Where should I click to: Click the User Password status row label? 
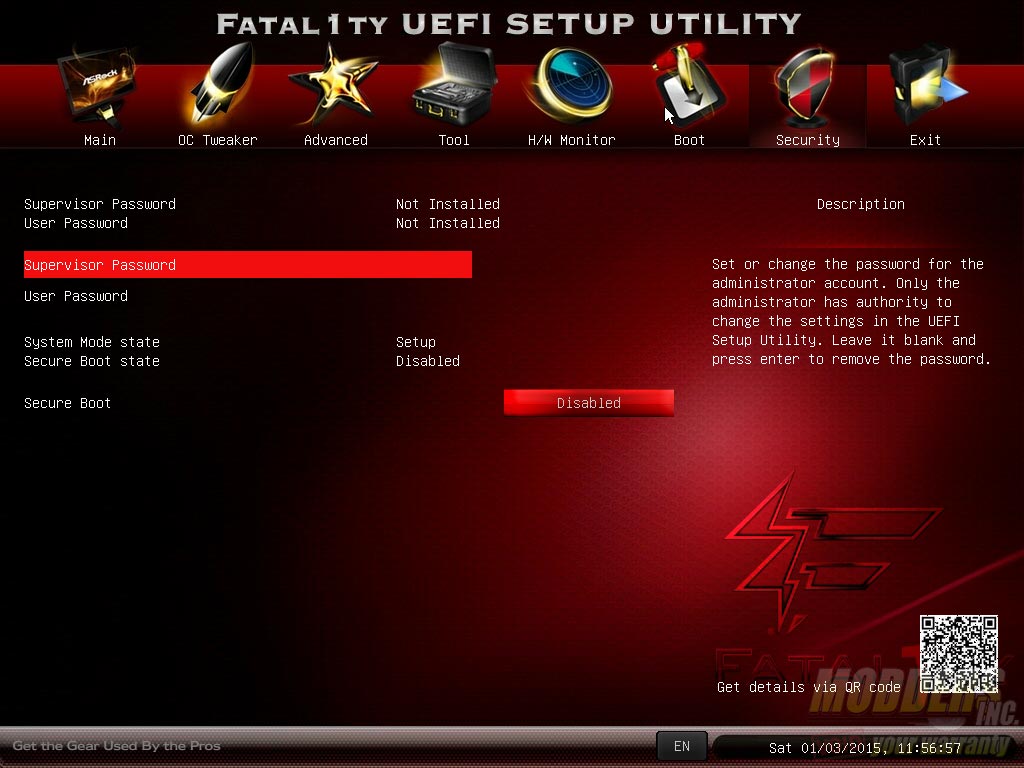pyautogui.click(x=76, y=223)
